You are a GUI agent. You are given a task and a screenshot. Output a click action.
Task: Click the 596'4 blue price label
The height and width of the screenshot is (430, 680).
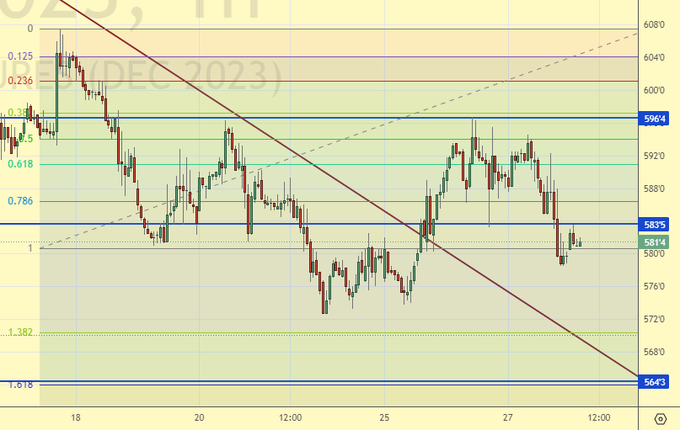pos(656,120)
